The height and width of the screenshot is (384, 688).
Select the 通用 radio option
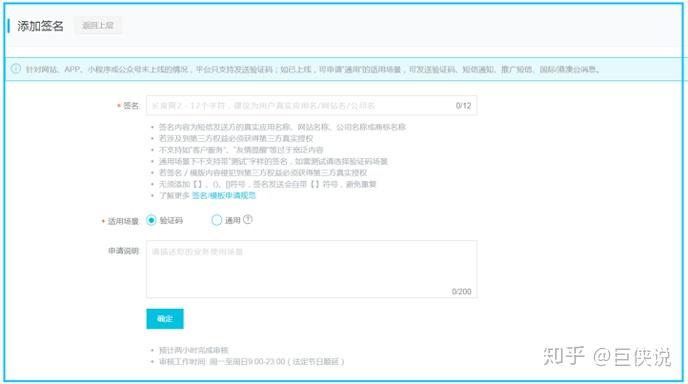216,220
